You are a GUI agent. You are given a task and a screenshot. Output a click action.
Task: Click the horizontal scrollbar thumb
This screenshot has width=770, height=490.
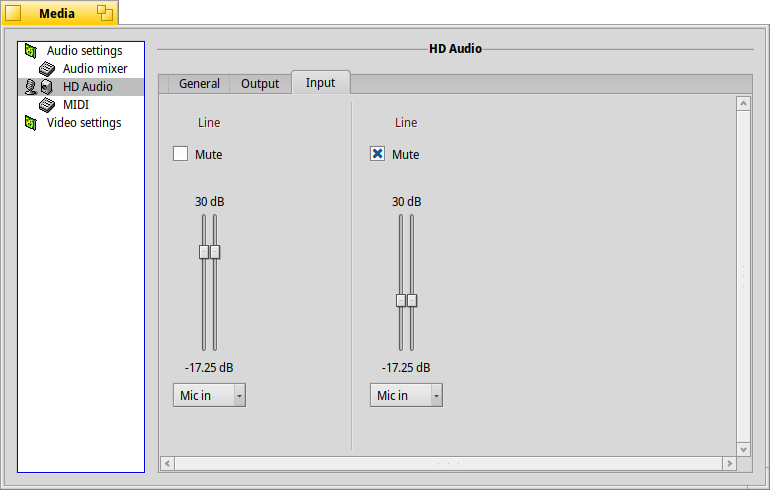click(448, 463)
